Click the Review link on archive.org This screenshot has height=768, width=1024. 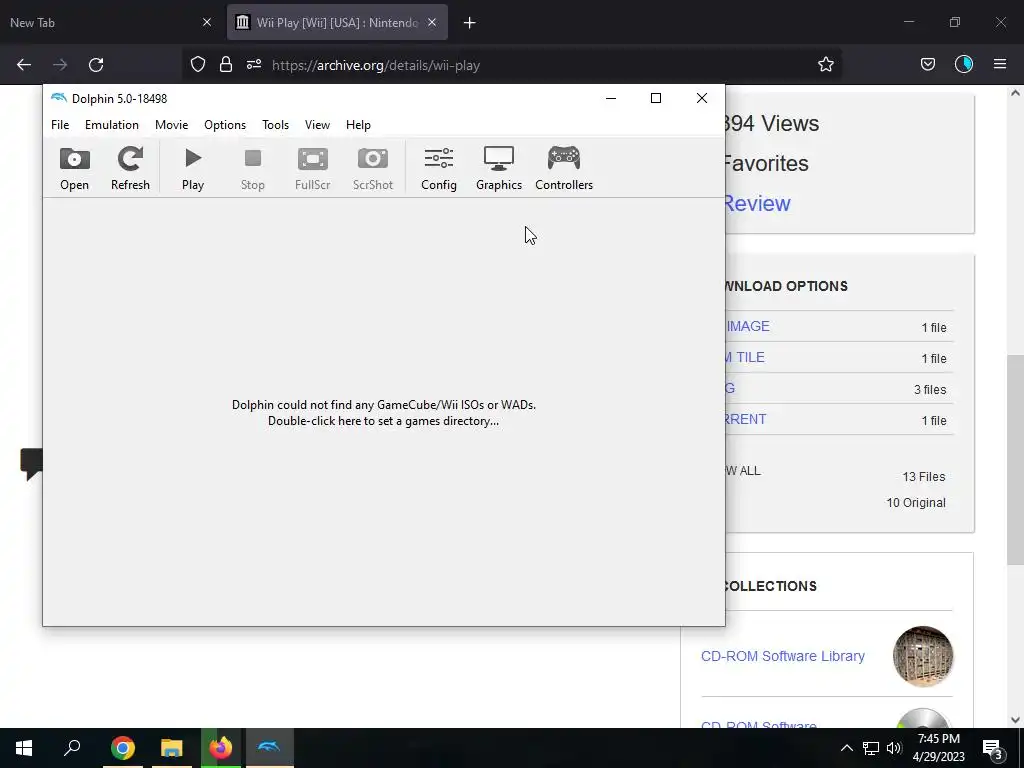[x=758, y=203]
